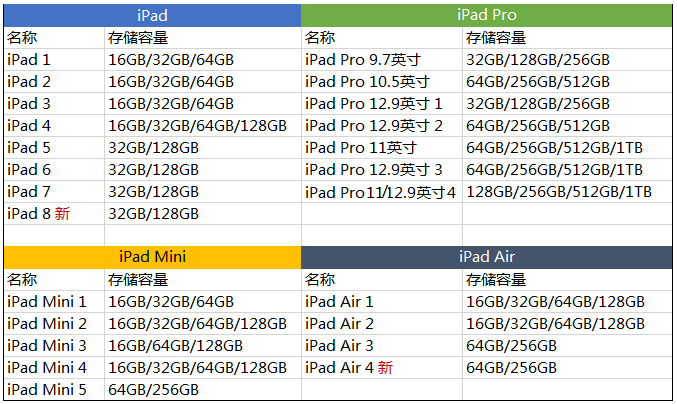Select 存储容量 column header under iPad Pro section
This screenshot has width=677, height=404.
567,38
